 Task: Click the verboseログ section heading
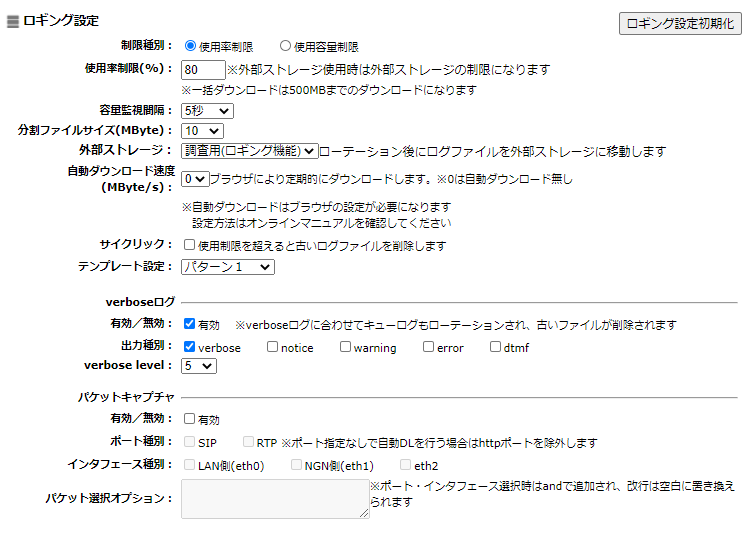pos(140,302)
